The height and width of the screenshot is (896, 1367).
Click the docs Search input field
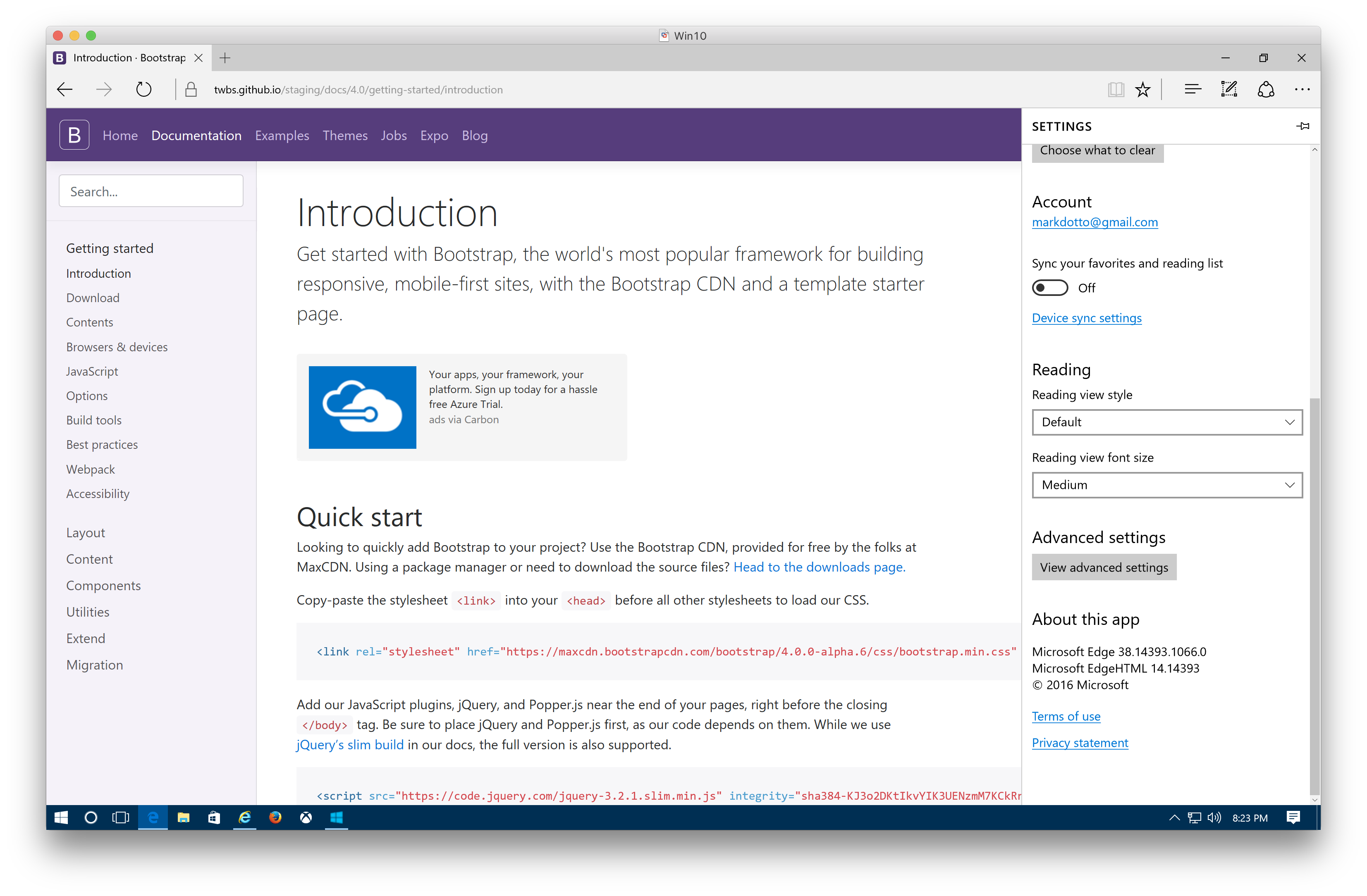coord(151,191)
